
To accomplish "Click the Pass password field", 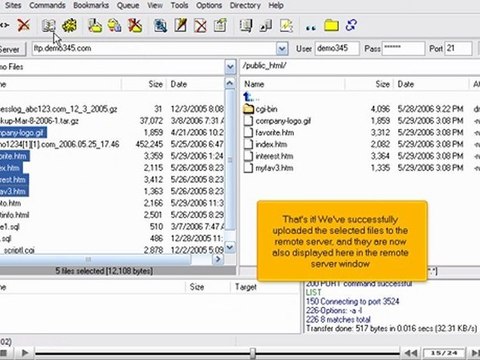I will tap(403, 49).
